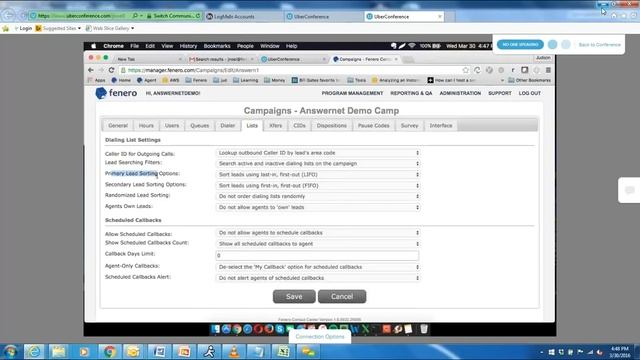640x360 pixels.
Task: Open Excel from the Windows taskbar
Action: click(x=284, y=351)
